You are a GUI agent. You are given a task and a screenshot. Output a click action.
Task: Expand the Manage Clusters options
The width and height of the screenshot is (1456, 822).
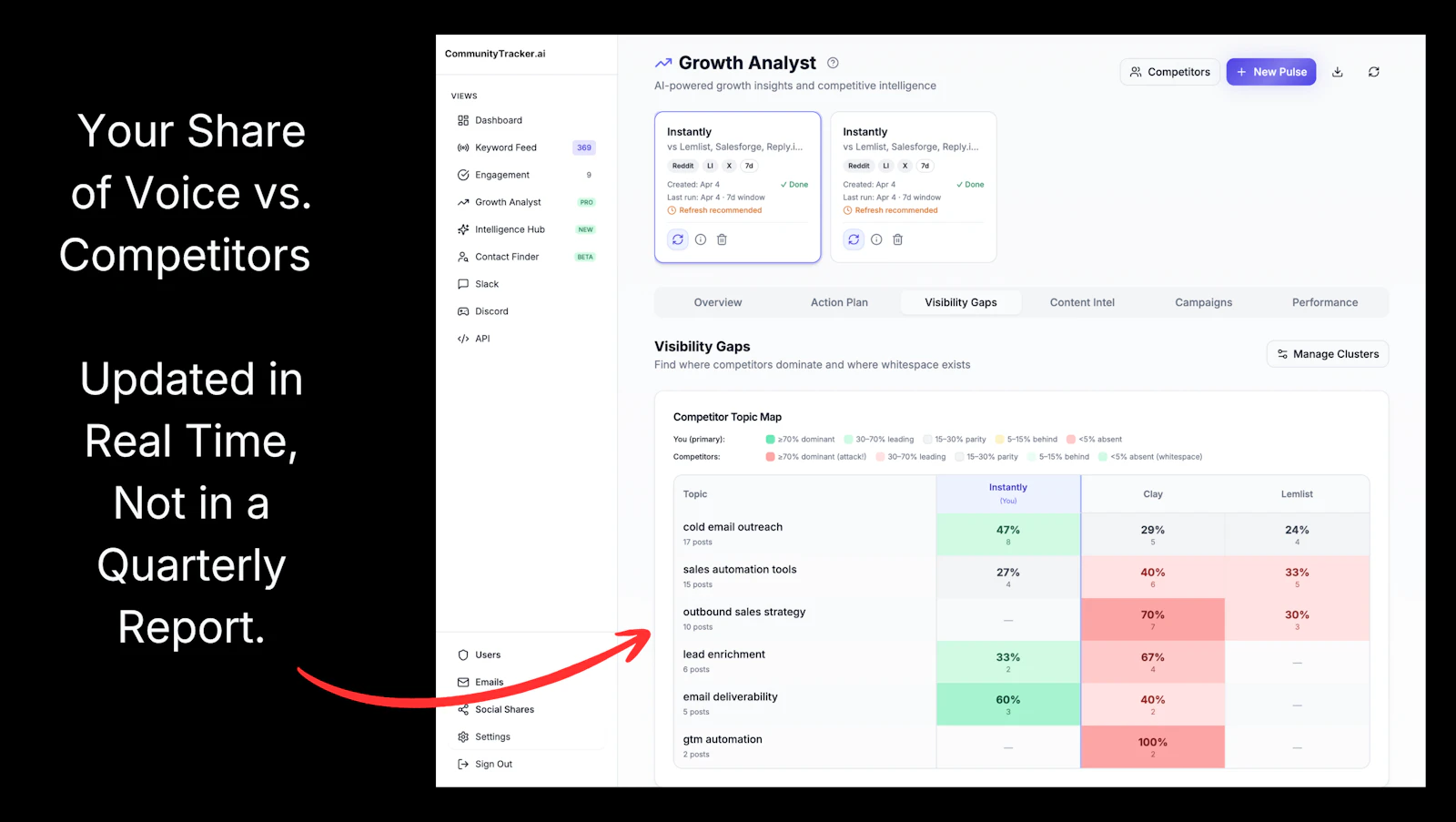click(1327, 353)
